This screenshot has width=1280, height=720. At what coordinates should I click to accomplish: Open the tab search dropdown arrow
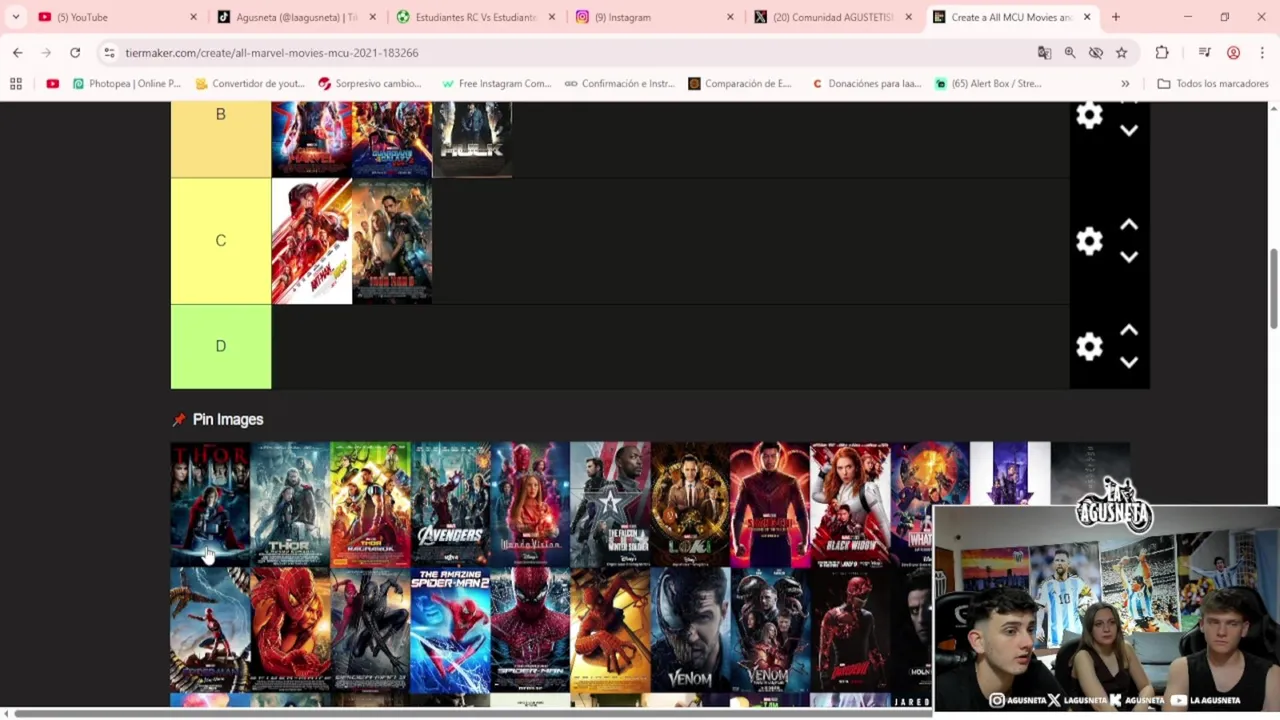tap(16, 17)
